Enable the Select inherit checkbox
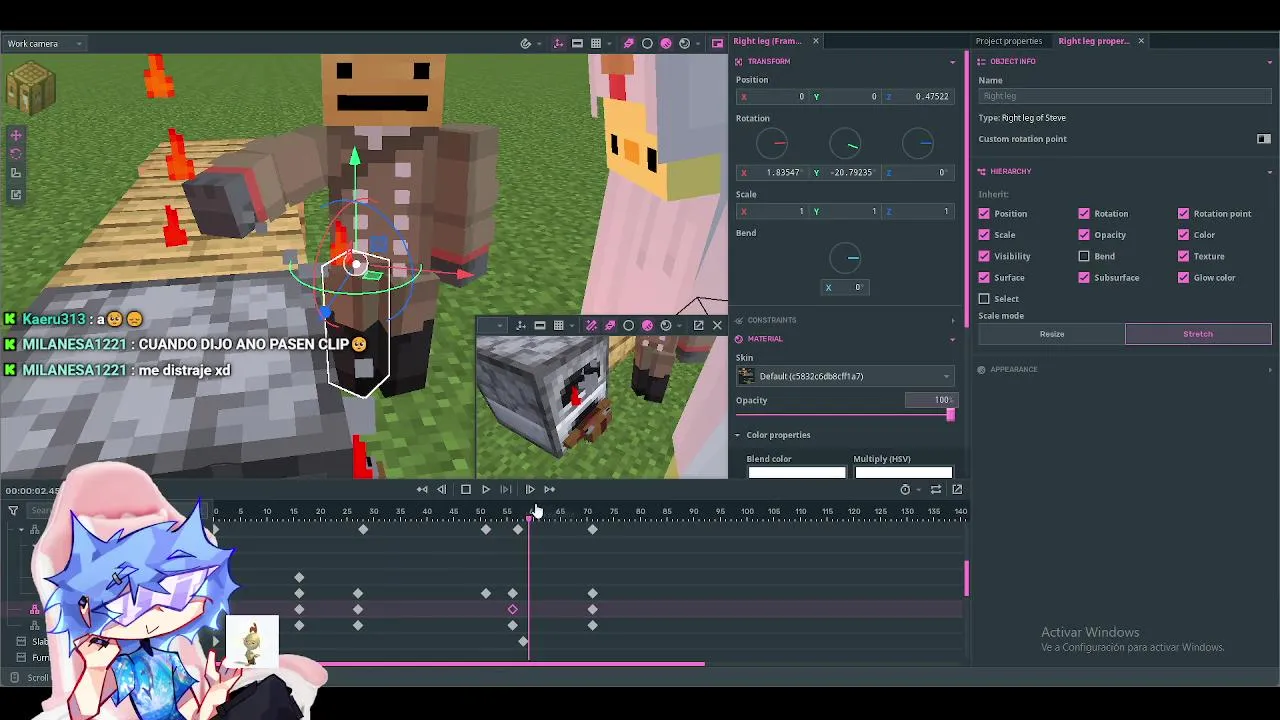The width and height of the screenshot is (1280, 720). tap(984, 299)
